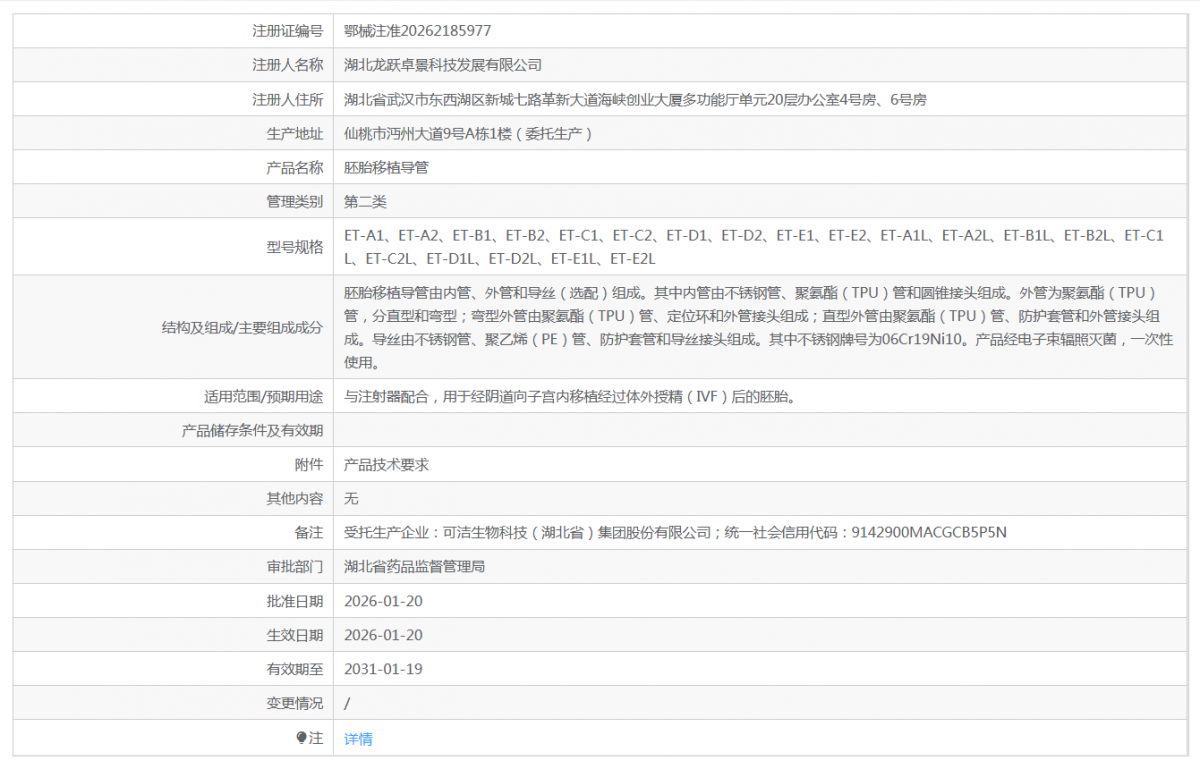Click the 批准日期 label

click(x=295, y=601)
